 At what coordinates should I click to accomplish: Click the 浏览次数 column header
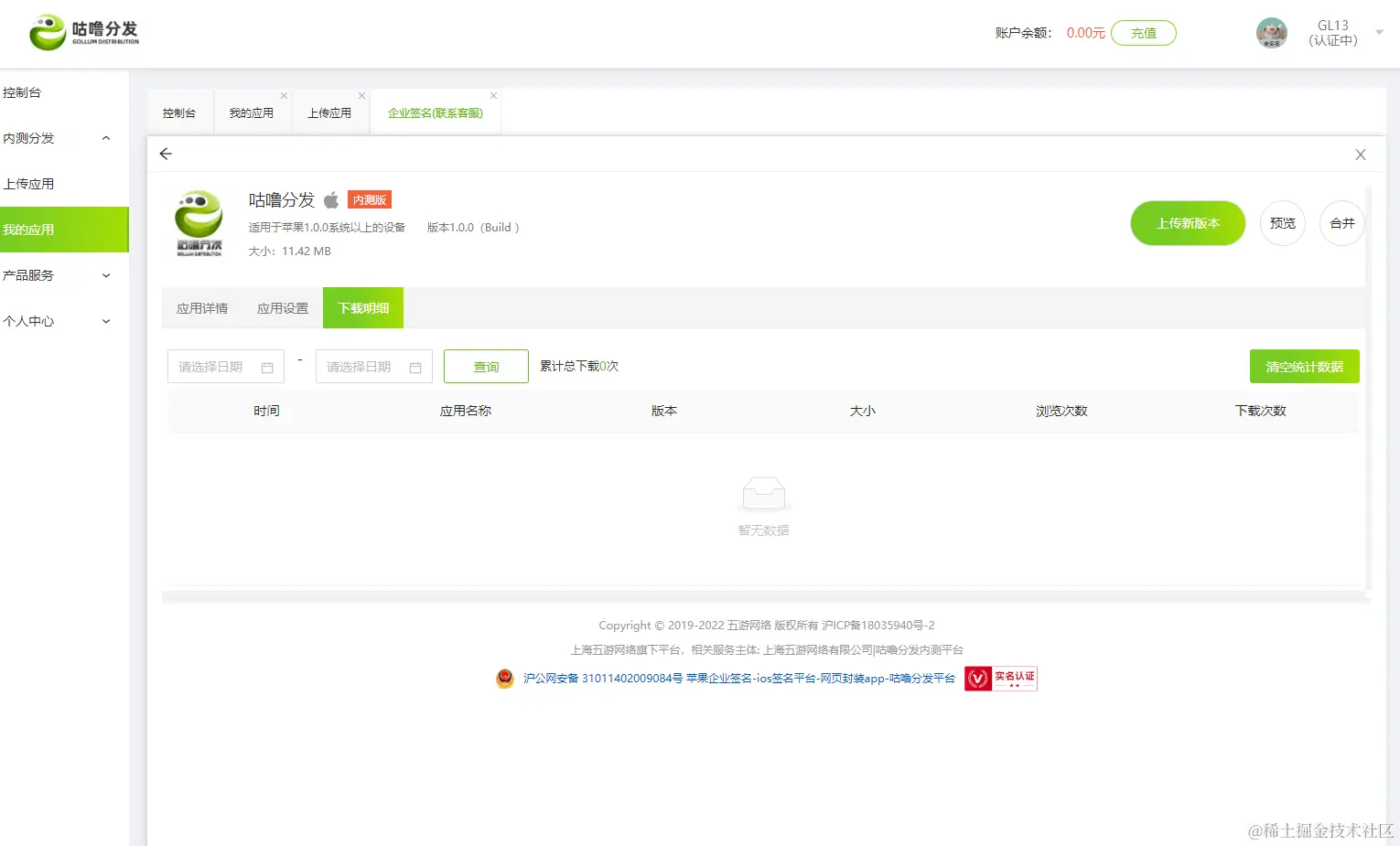pyautogui.click(x=1061, y=411)
